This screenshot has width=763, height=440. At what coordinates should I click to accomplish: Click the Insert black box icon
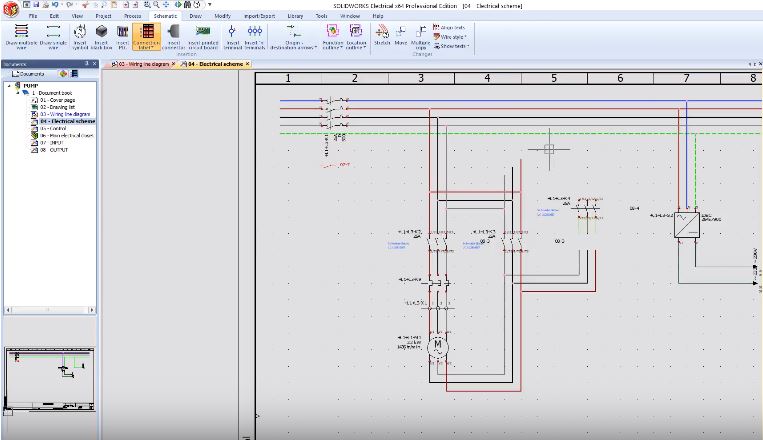click(x=101, y=37)
